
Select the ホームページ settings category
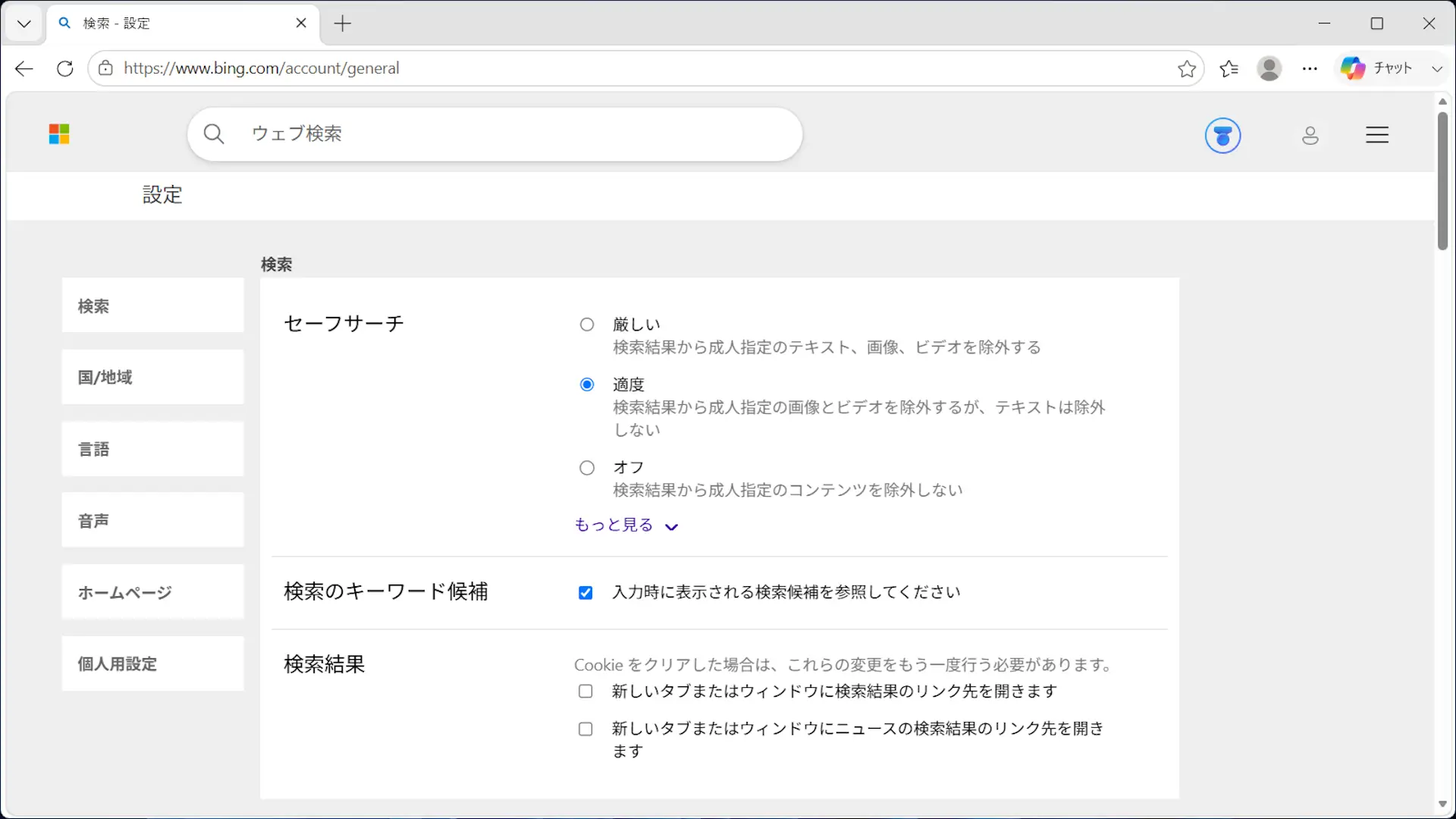153,592
